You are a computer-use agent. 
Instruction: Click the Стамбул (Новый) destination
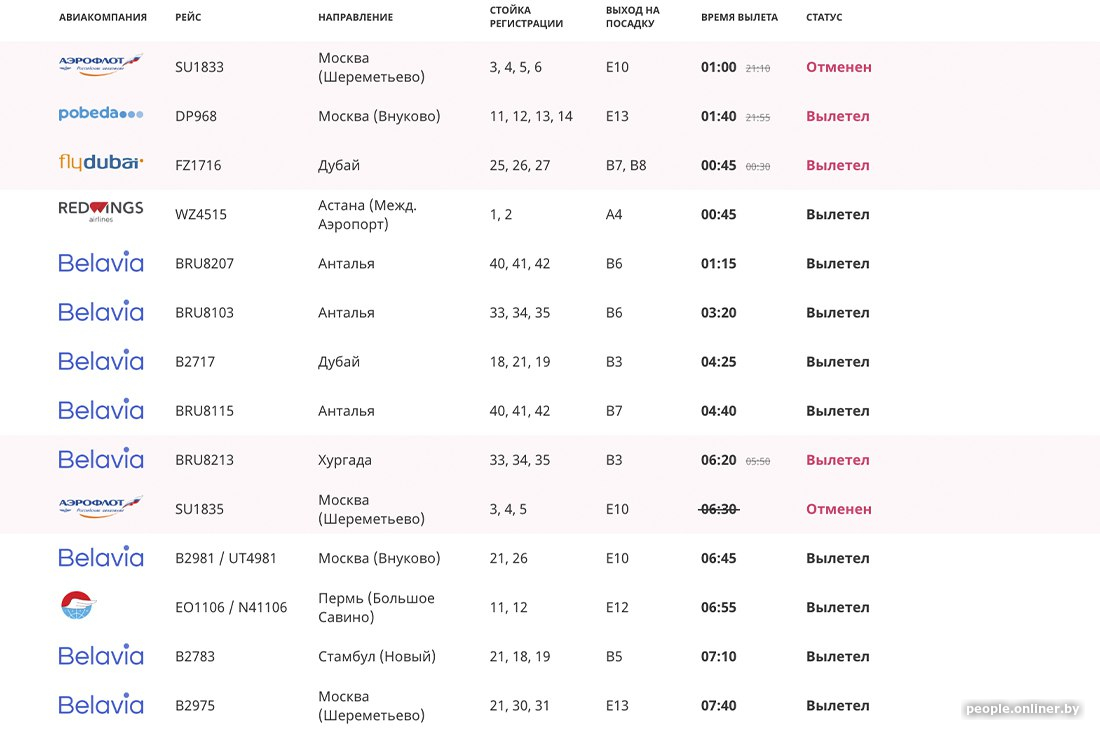(377, 657)
